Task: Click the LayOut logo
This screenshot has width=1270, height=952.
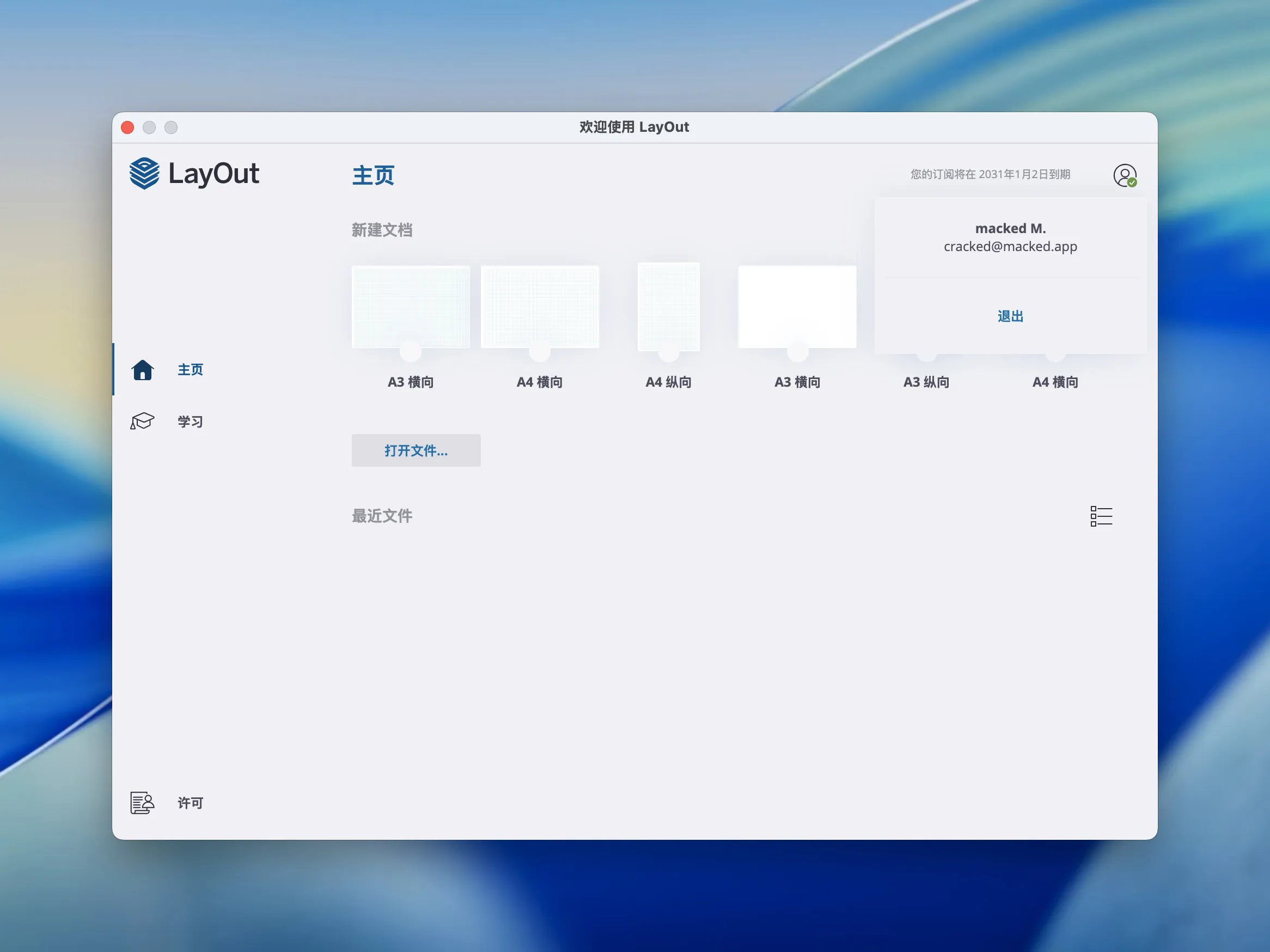Action: [195, 174]
